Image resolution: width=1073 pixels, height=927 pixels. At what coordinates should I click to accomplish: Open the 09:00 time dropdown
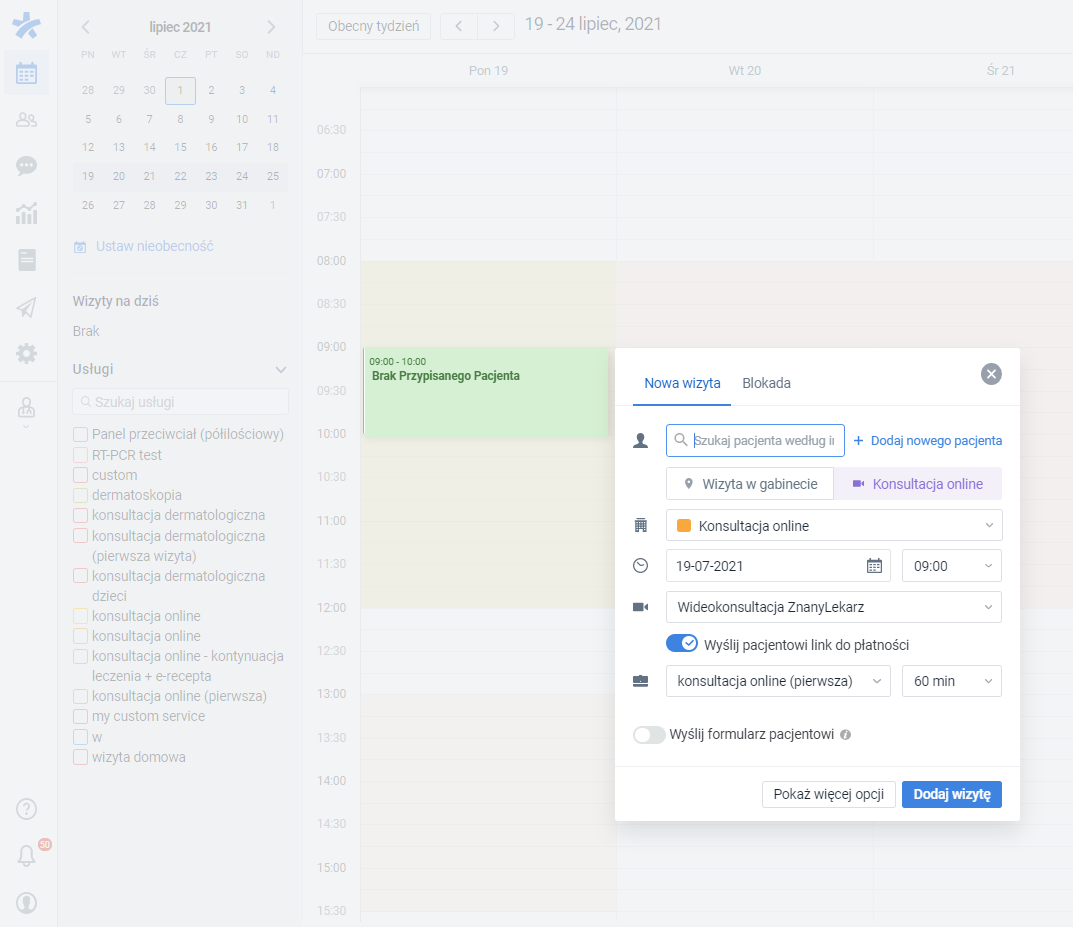[951, 565]
